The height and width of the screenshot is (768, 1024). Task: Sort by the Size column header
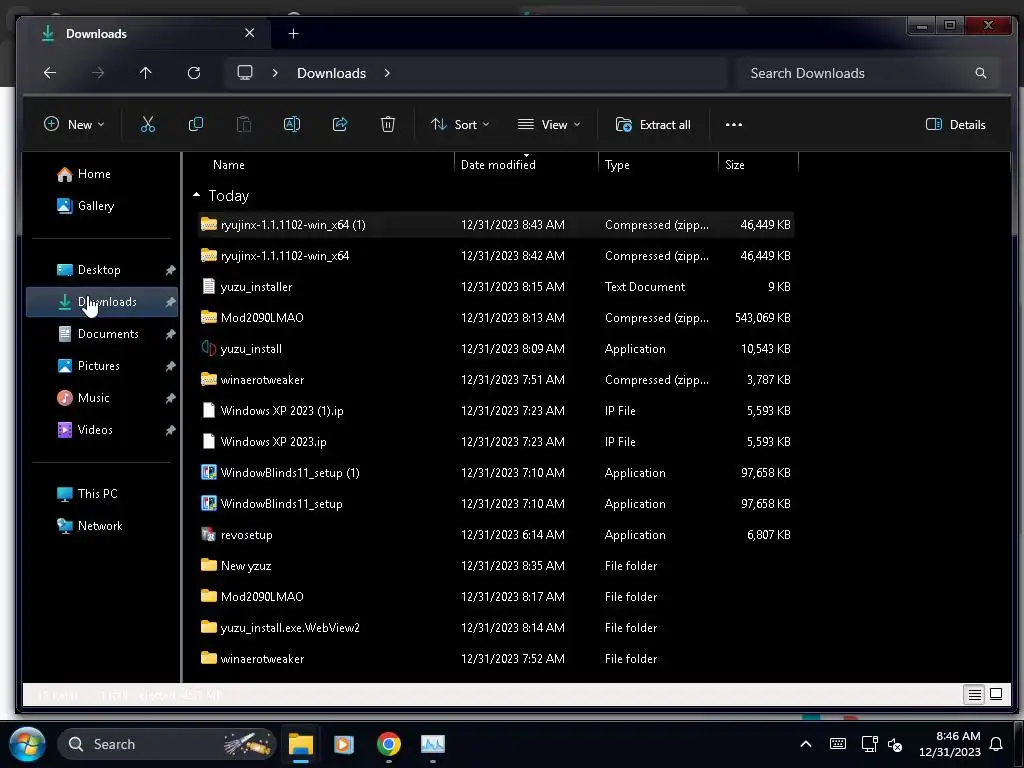[735, 165]
